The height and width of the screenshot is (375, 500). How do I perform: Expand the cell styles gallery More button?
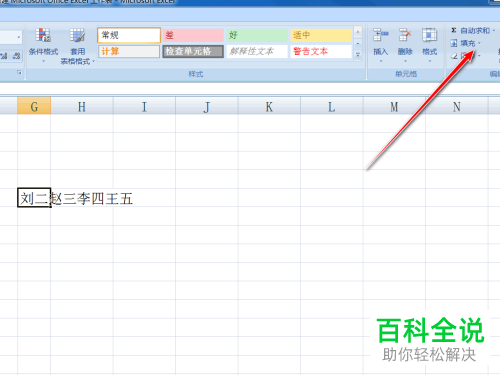[x=358, y=55]
